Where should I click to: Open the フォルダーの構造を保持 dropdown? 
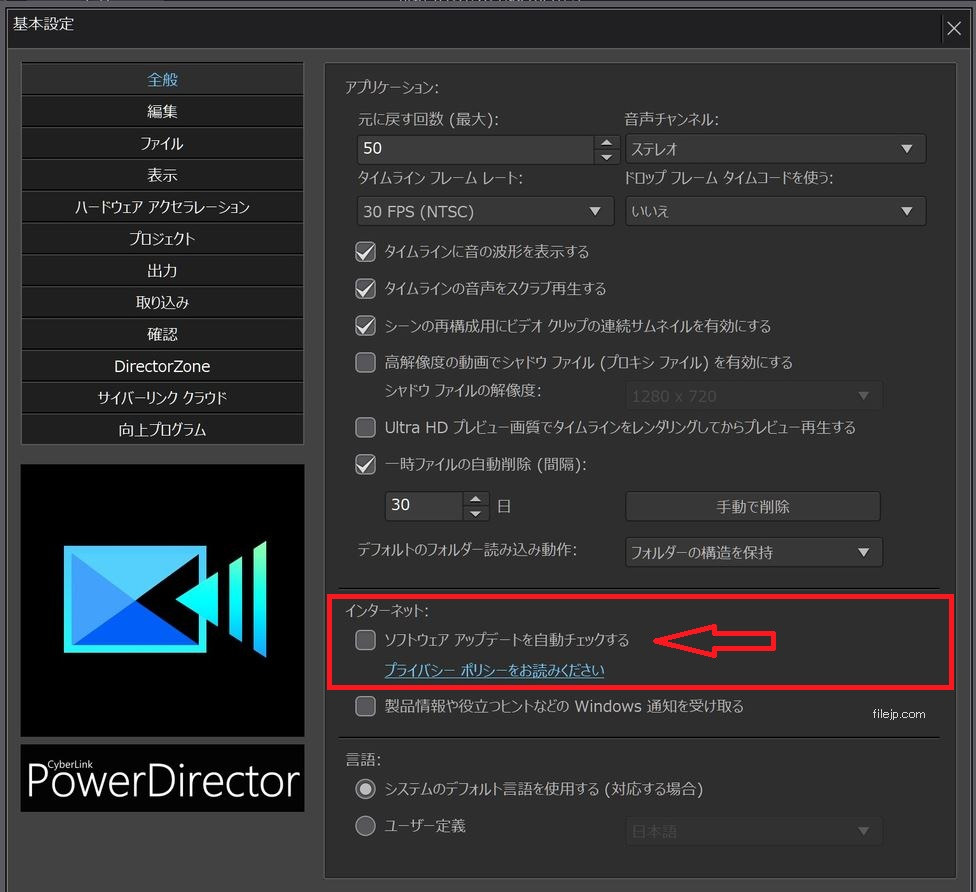point(754,552)
